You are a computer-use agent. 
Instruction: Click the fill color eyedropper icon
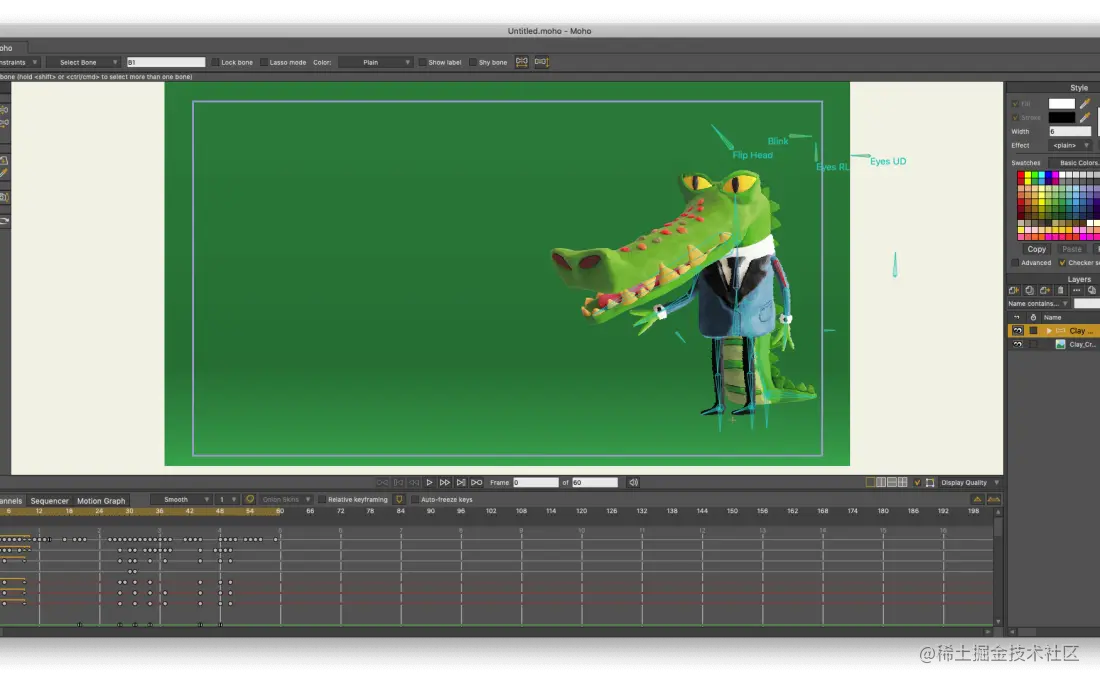click(1085, 104)
